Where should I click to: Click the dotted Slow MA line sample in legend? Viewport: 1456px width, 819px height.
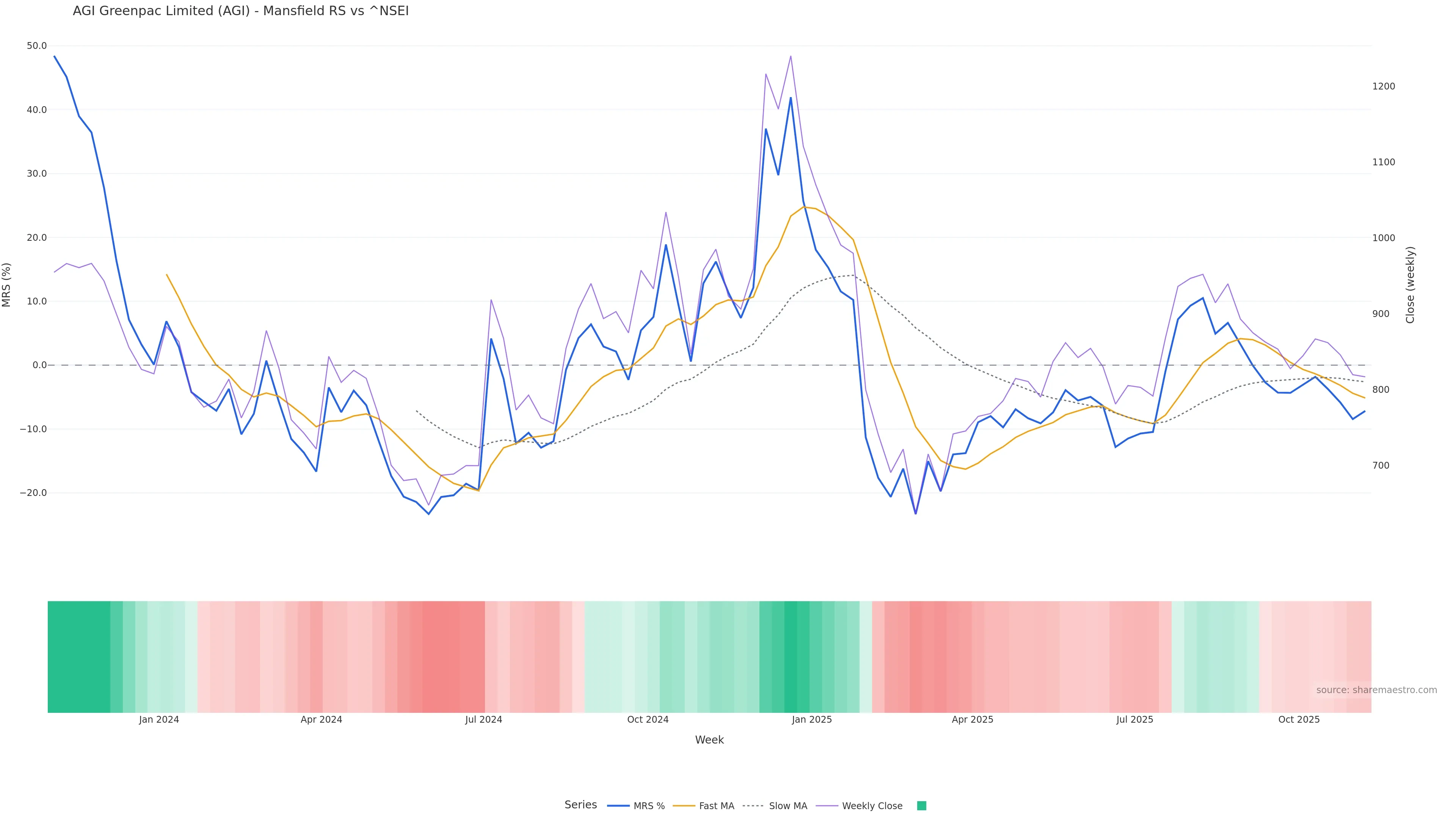point(753,806)
